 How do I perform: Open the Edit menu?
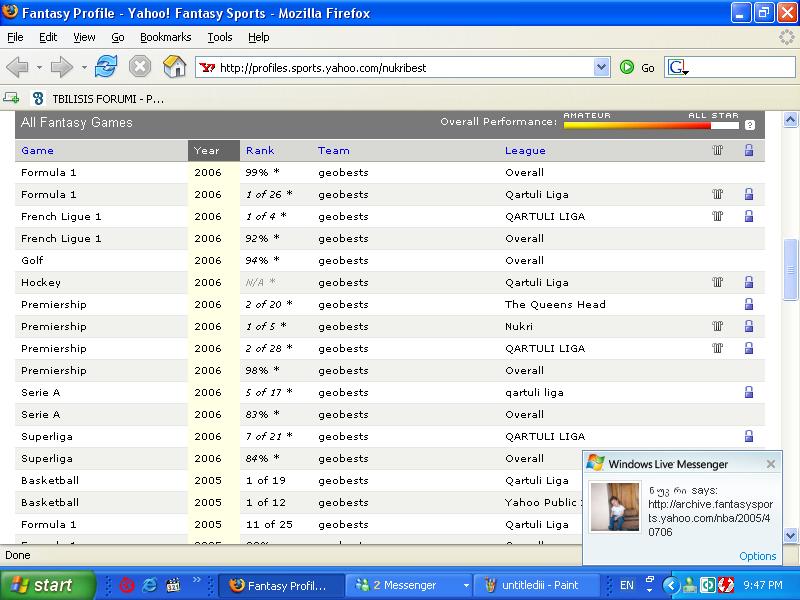(48, 37)
